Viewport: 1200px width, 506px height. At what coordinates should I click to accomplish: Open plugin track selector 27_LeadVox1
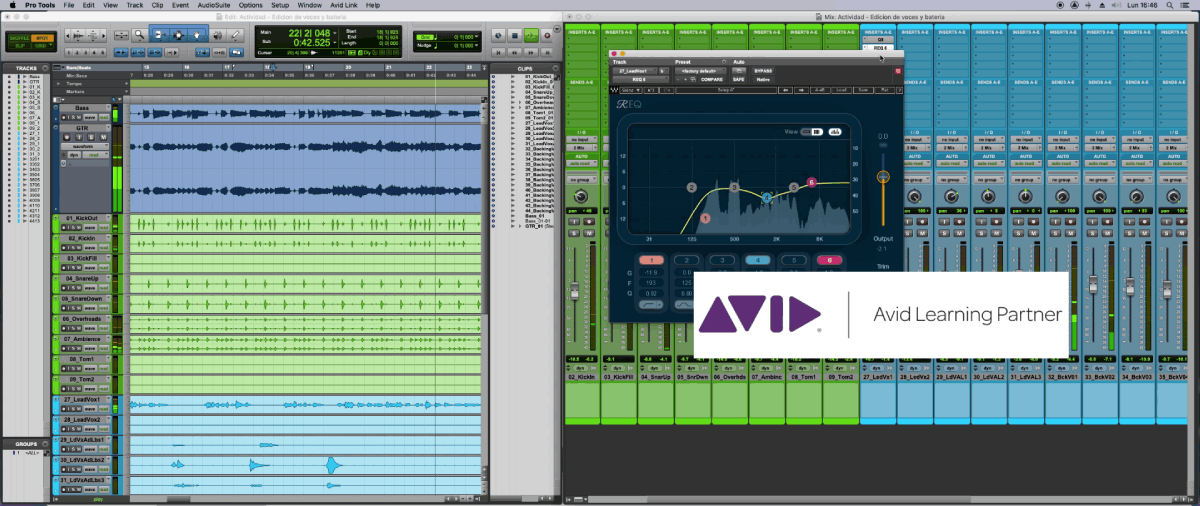[634, 71]
